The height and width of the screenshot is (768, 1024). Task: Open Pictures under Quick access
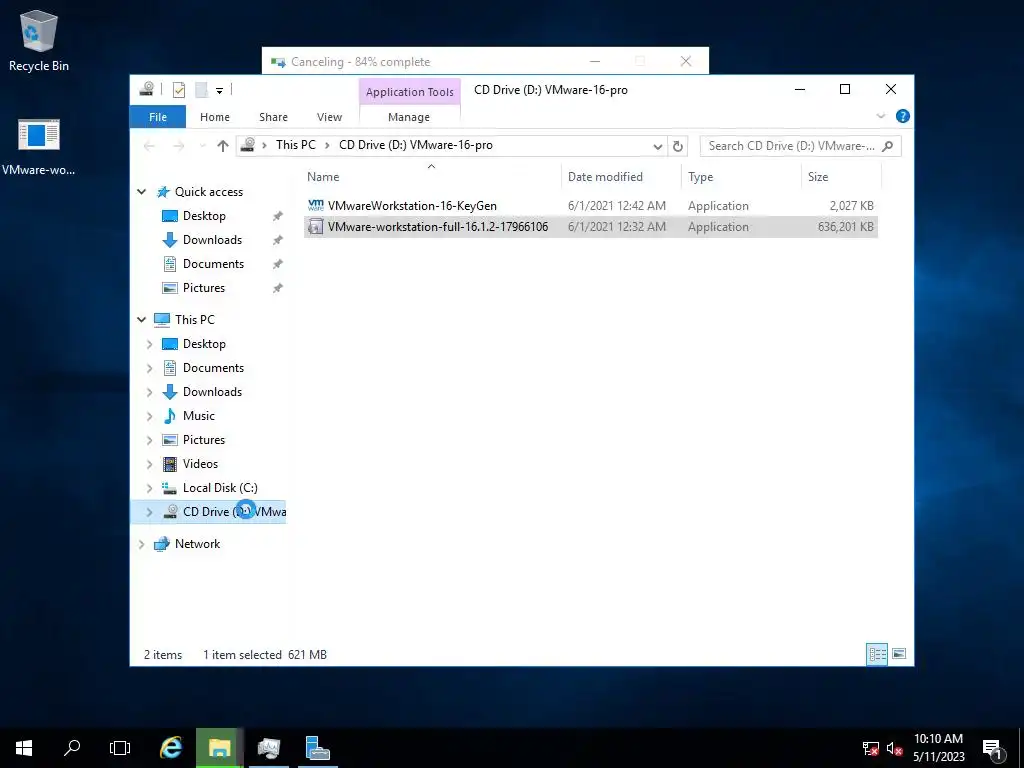pyautogui.click(x=204, y=288)
